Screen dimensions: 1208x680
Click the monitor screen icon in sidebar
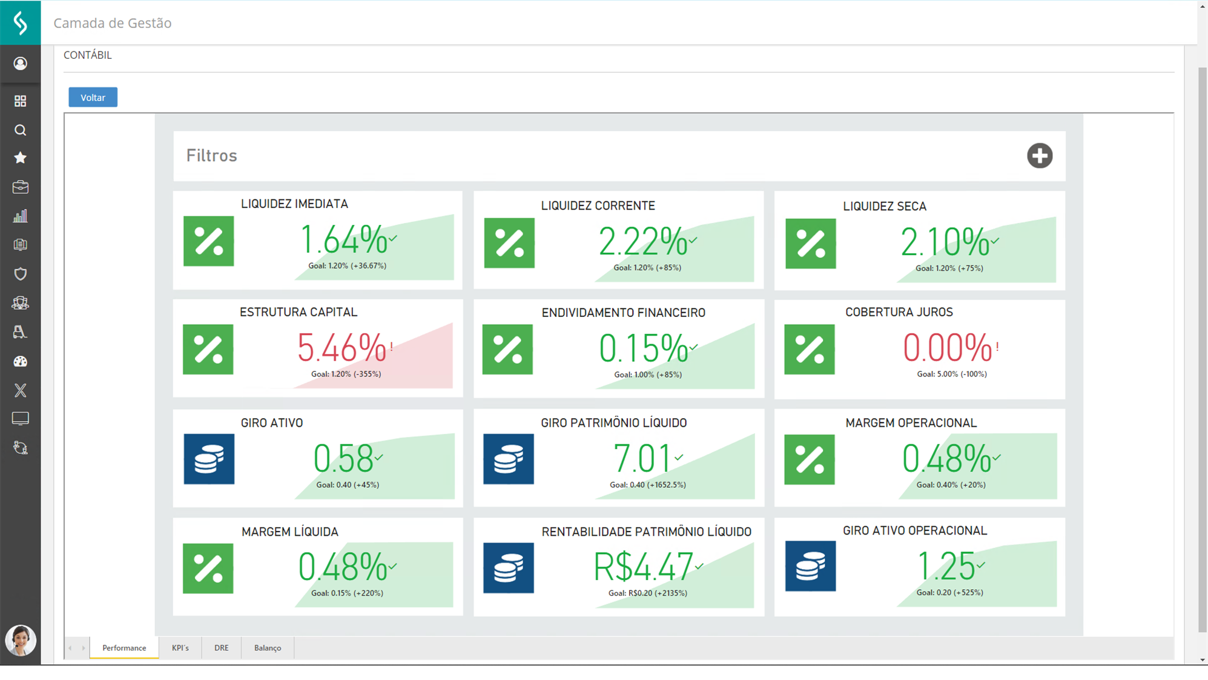pos(20,419)
